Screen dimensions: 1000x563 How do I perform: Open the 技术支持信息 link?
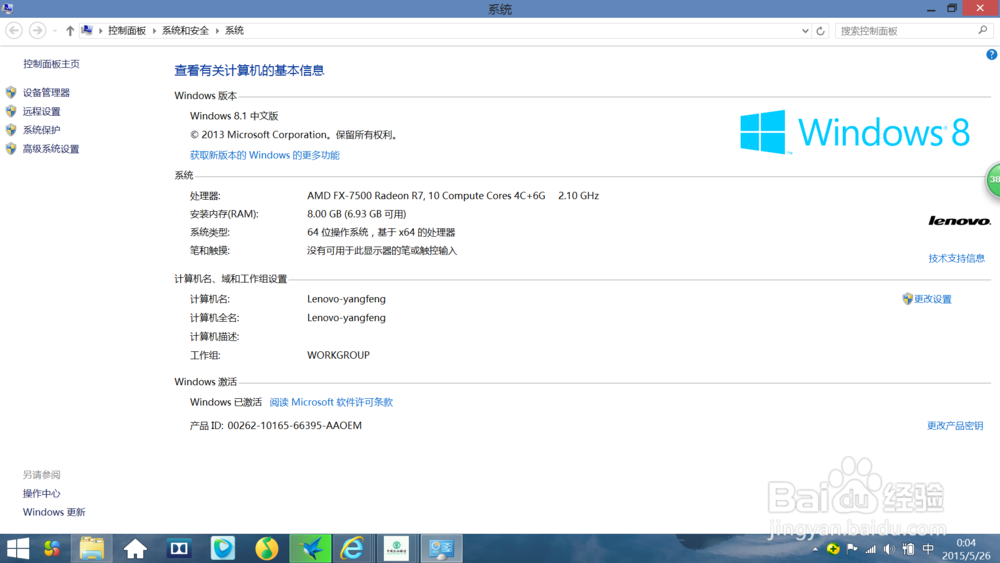click(x=956, y=258)
